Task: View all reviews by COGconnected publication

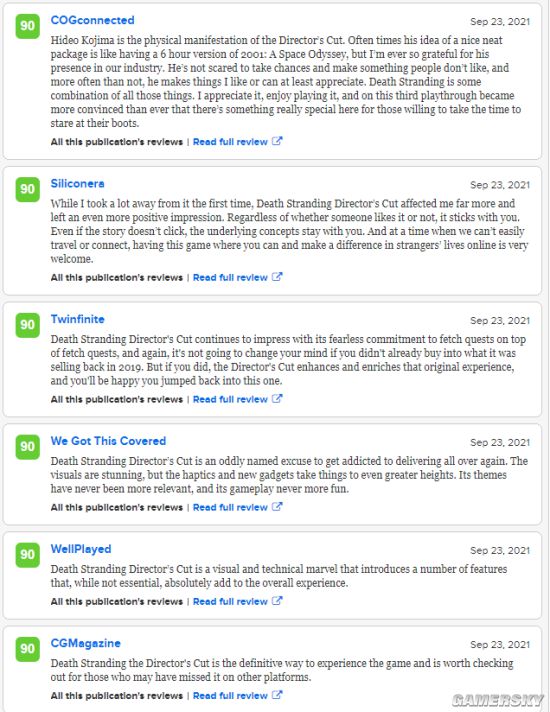Action: [117, 142]
